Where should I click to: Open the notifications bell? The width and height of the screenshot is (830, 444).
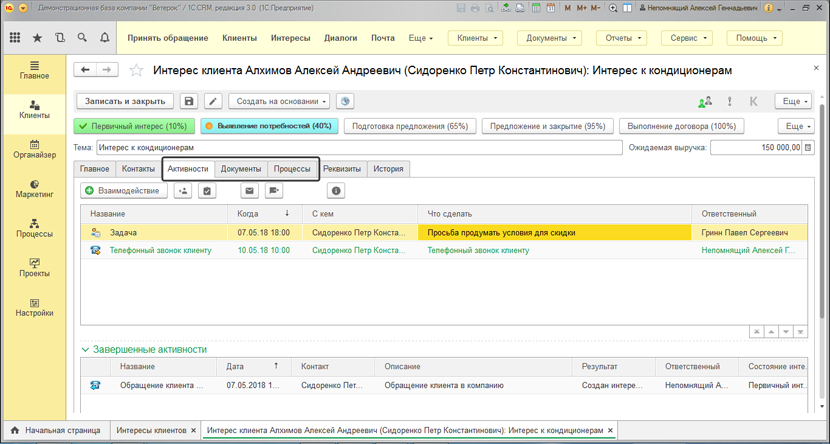(105, 39)
